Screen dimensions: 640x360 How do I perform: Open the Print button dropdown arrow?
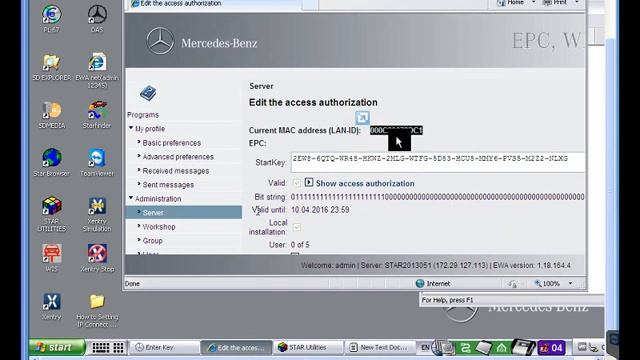pos(577,2)
